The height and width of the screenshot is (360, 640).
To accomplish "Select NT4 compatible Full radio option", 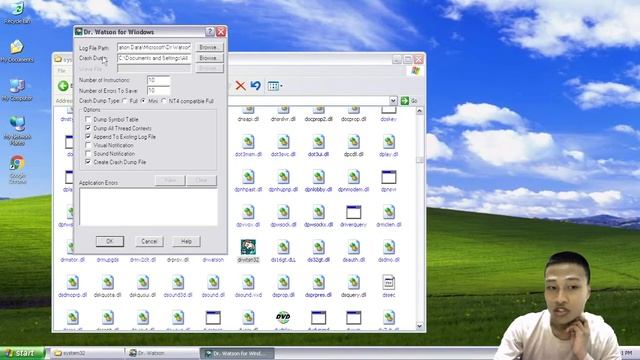I will click(x=164, y=101).
